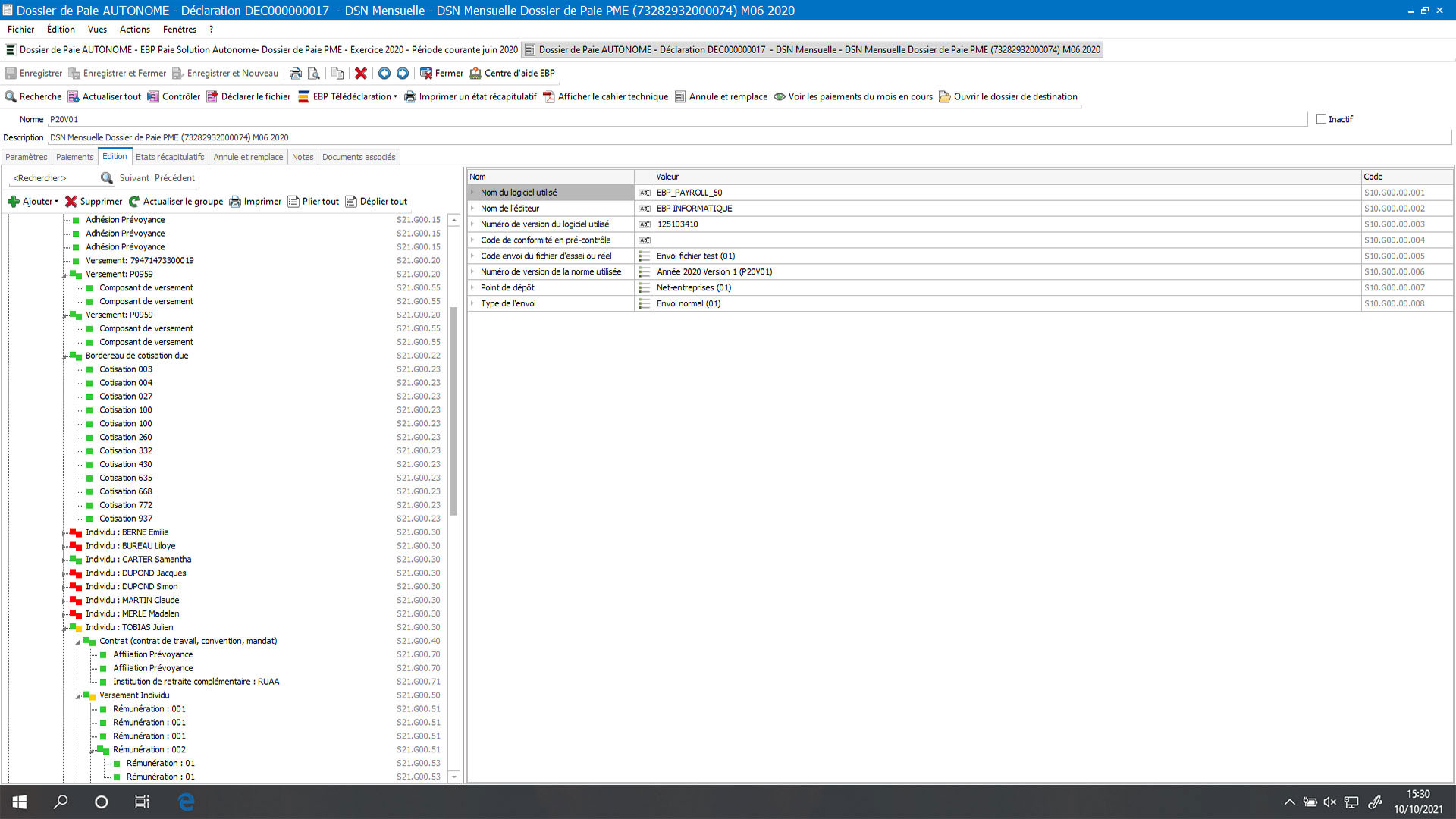Open the Ajouter dropdown

33,202
